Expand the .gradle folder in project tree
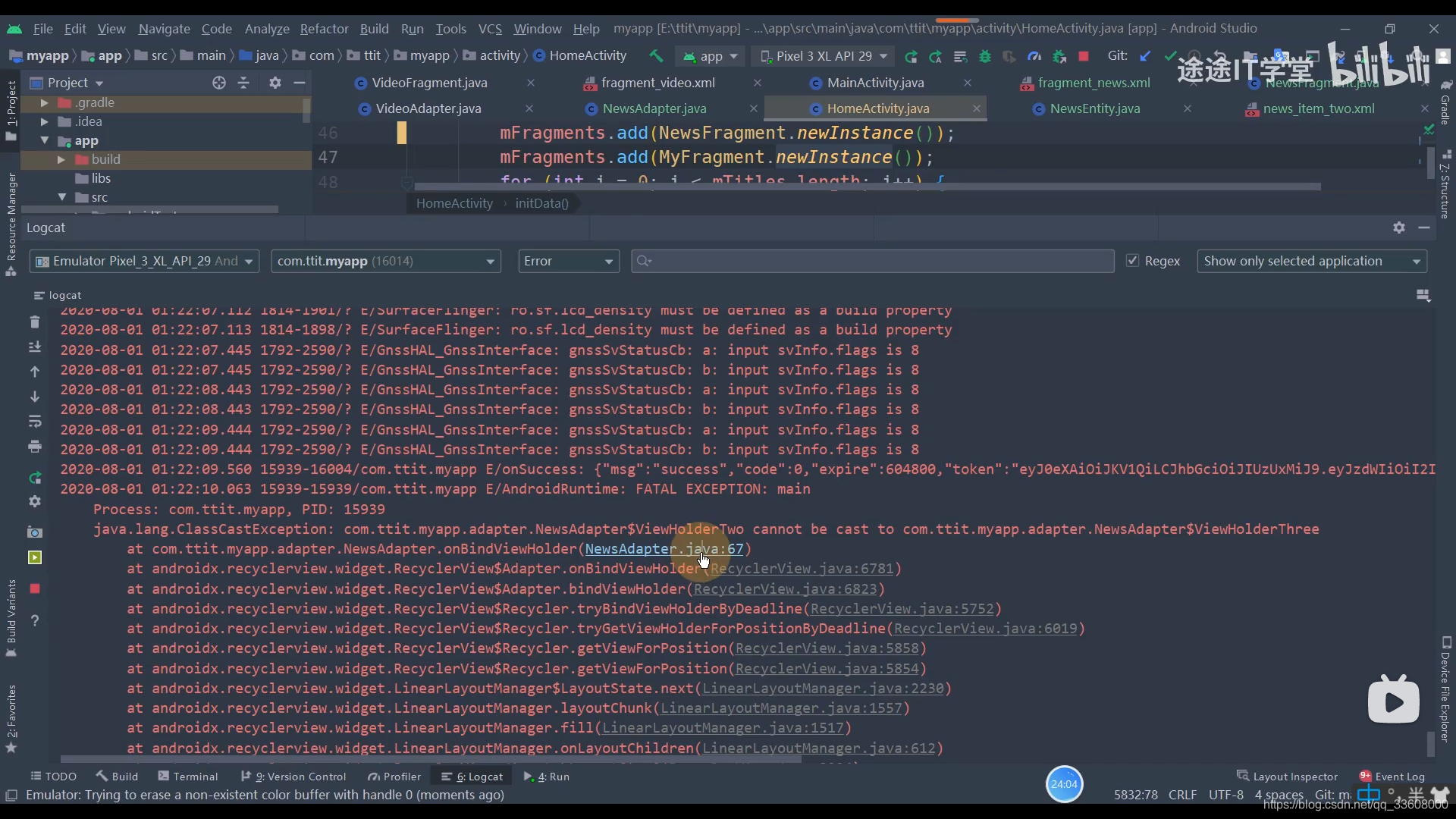 pyautogui.click(x=44, y=102)
